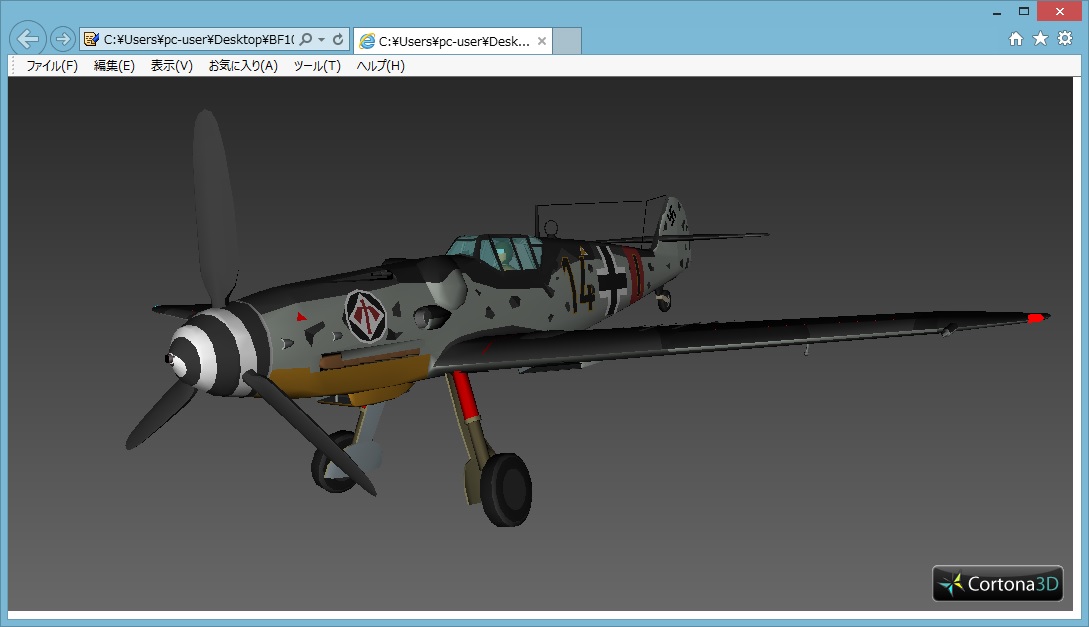Open the 編集(E) menu
Image resolution: width=1089 pixels, height=627 pixels.
pos(114,66)
